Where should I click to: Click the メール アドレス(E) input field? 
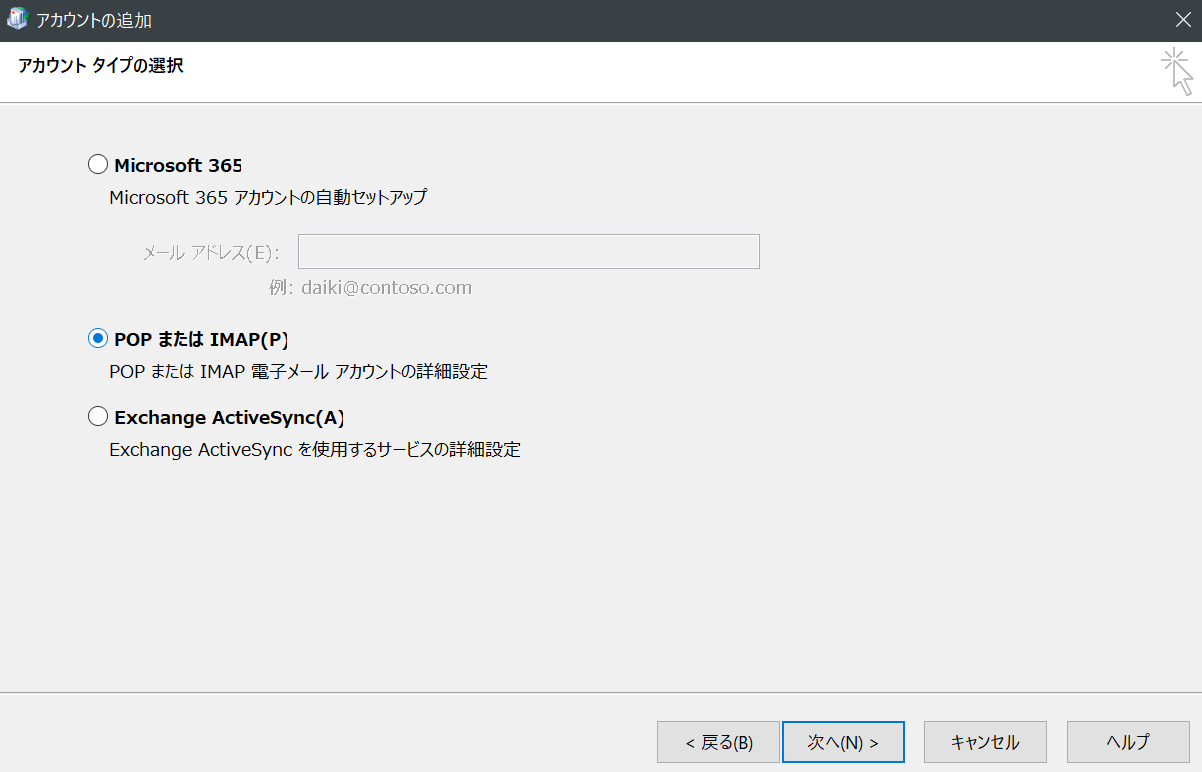click(529, 252)
